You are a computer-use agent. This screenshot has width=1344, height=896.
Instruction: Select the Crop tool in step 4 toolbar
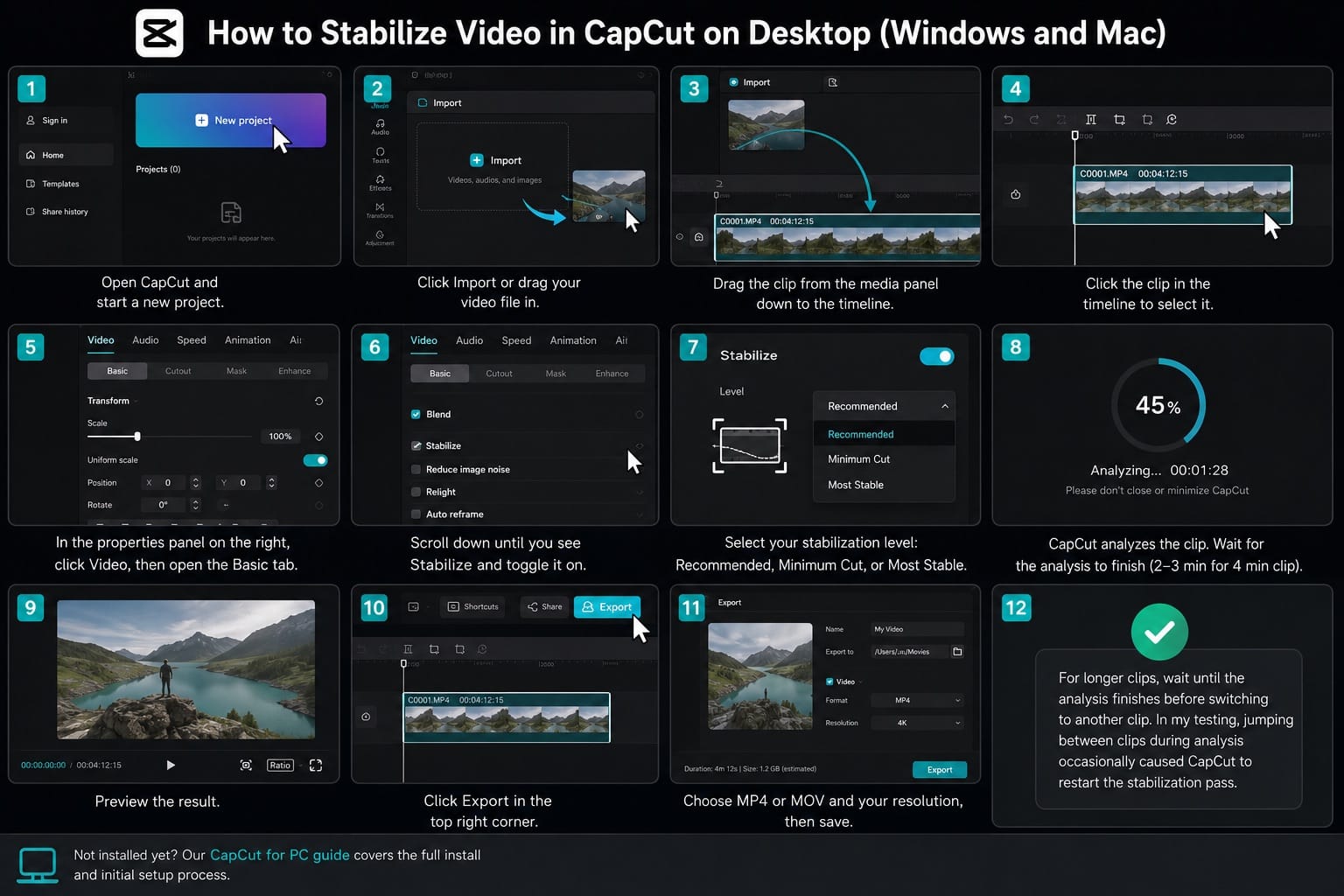[1119, 119]
